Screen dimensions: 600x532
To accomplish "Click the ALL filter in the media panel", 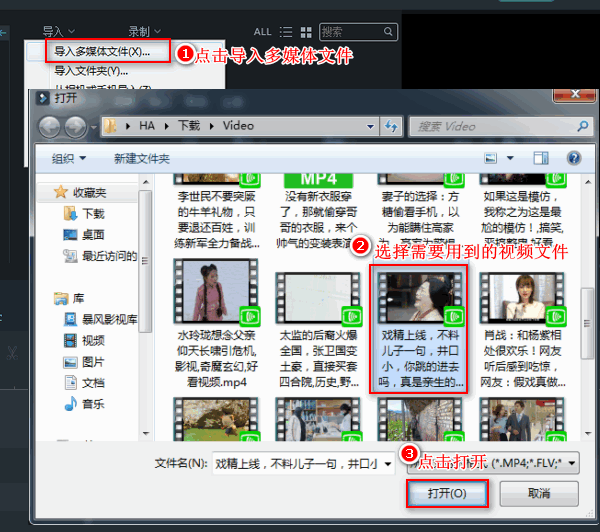I will pyautogui.click(x=262, y=32).
